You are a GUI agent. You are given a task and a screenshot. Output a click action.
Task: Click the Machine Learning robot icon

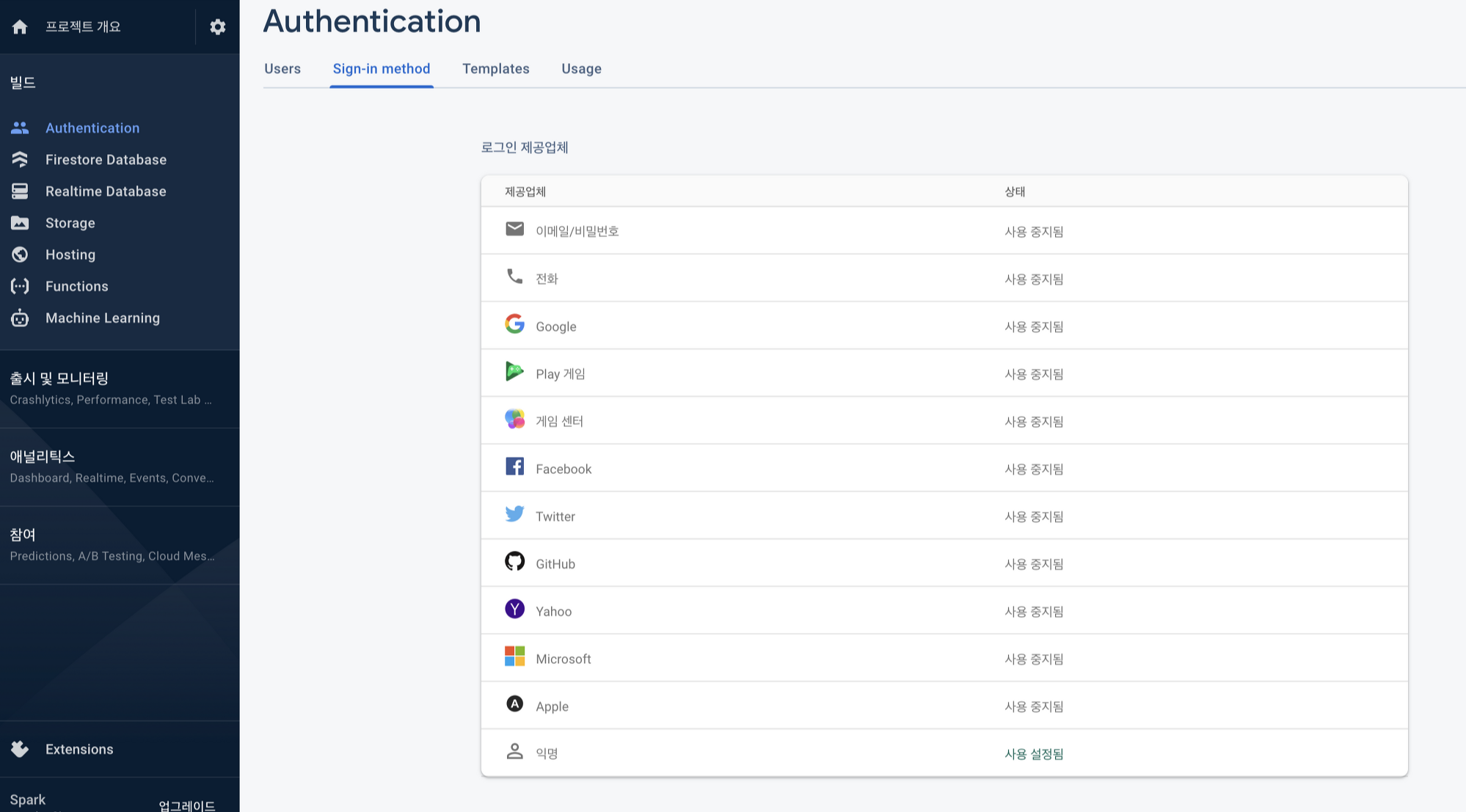pyautogui.click(x=20, y=318)
